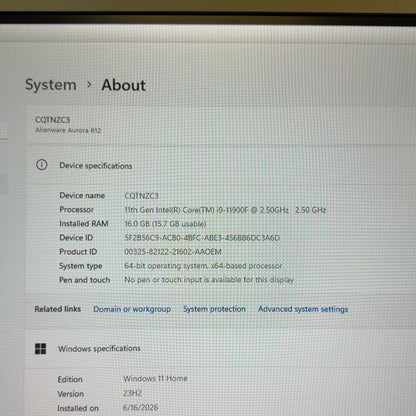Open Domain or workgroup link
416x416 pixels.
[132, 309]
